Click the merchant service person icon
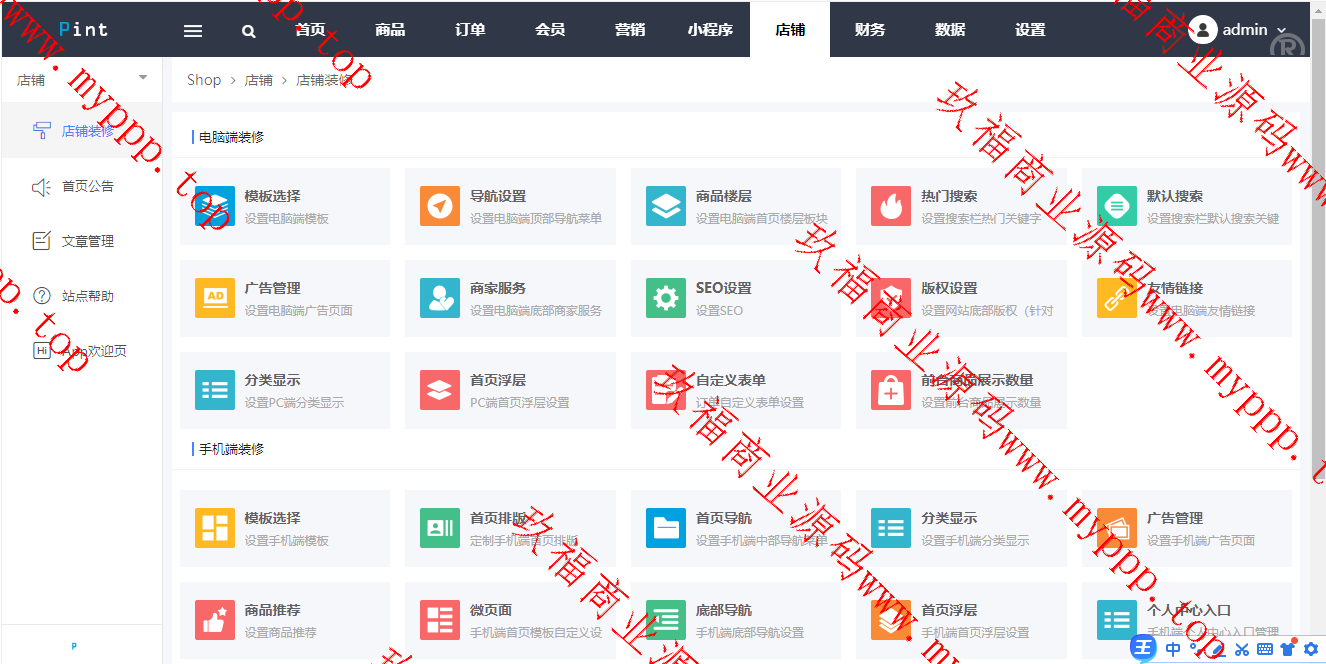This screenshot has width=1326, height=664. click(440, 298)
